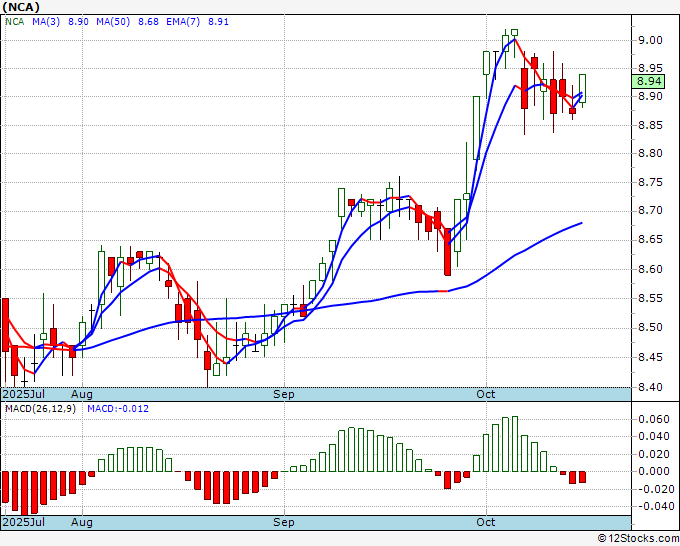The image size is (680, 546).
Task: Click 2025Jul on price chart date axis
Action: tap(24, 394)
